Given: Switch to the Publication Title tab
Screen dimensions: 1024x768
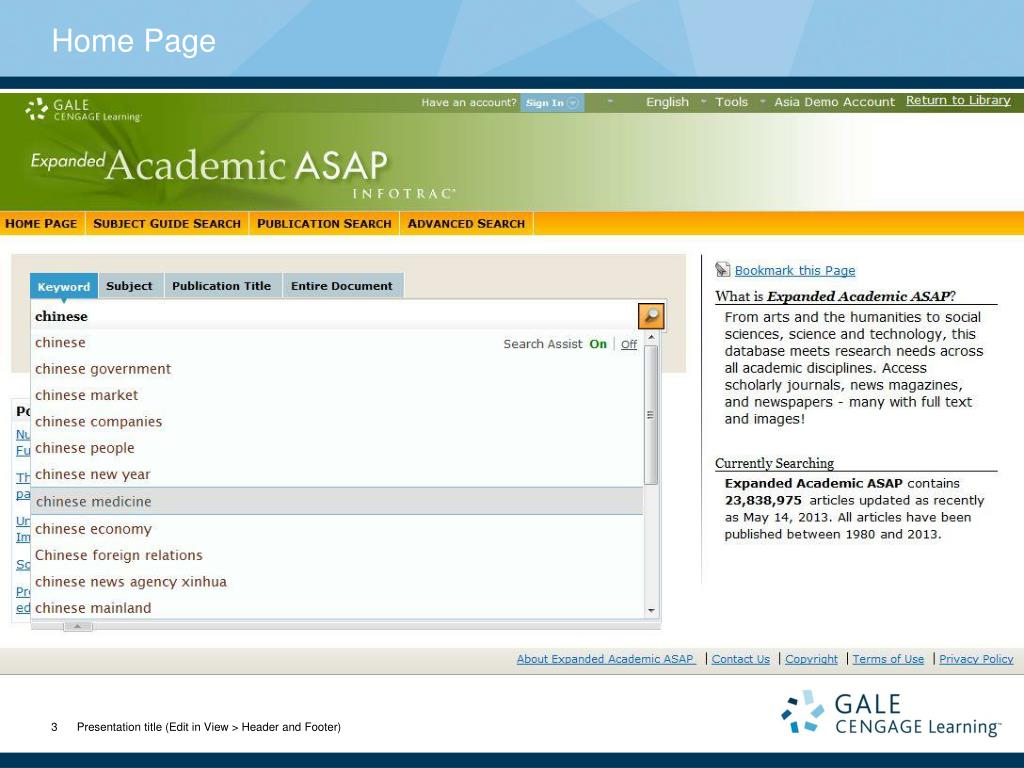Looking at the screenshot, I should click(221, 285).
